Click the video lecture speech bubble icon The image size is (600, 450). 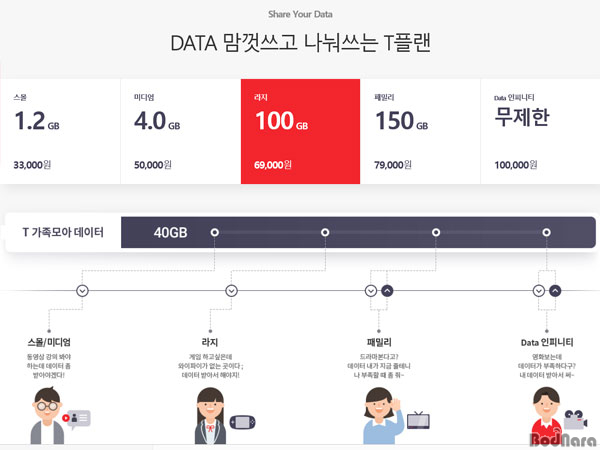pos(76,419)
